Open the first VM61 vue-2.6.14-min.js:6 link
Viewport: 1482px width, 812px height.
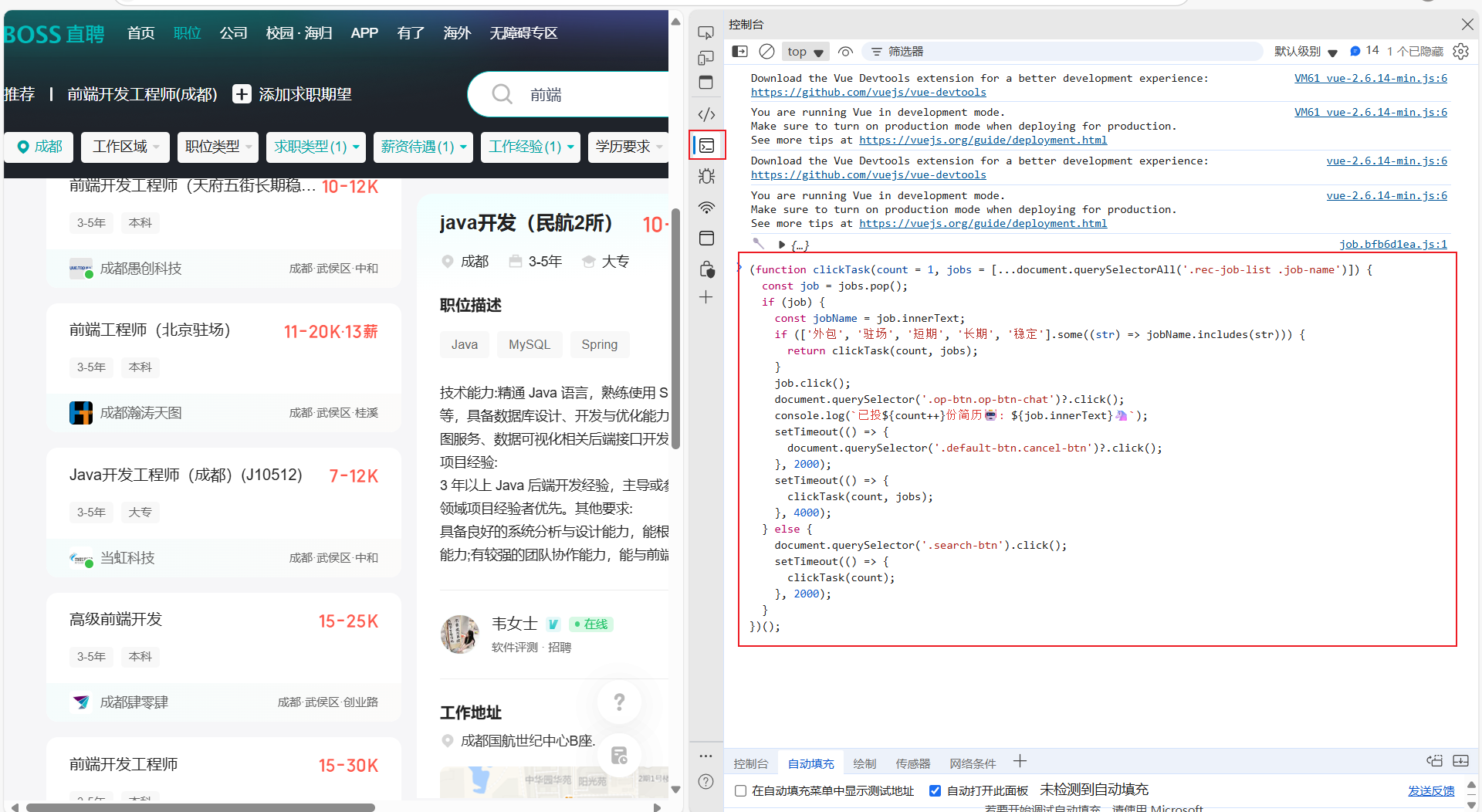coord(1371,79)
